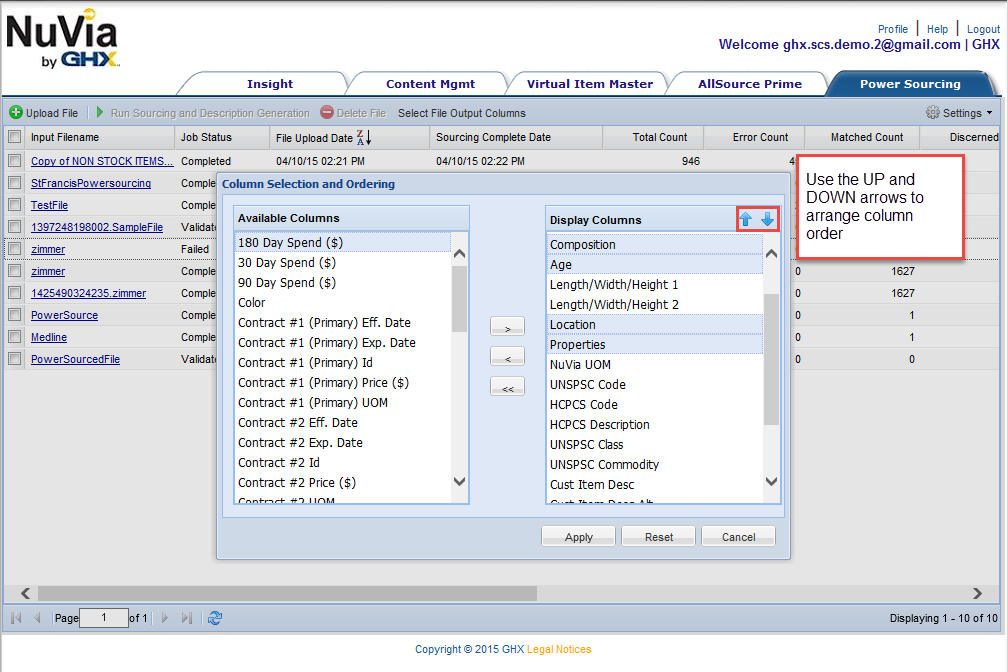
Task: Go to previous page icon
Action: tap(37, 617)
